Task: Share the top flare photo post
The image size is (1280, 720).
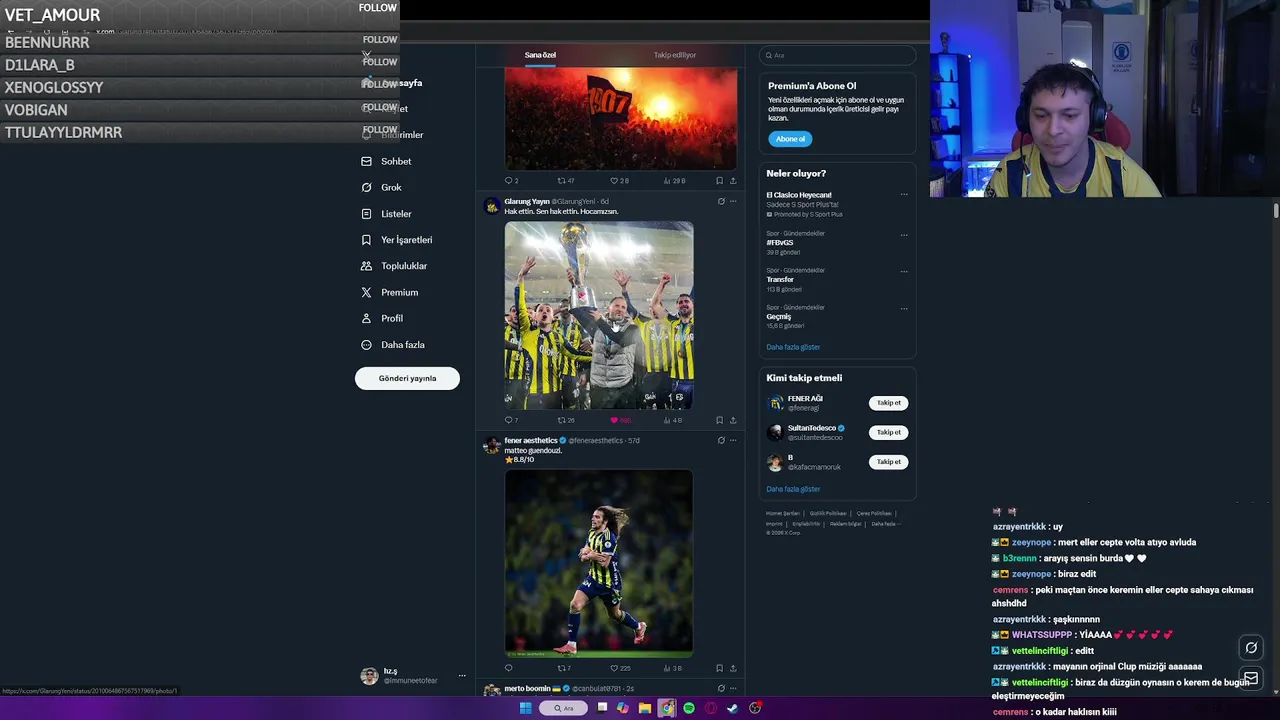Action: pos(733,181)
